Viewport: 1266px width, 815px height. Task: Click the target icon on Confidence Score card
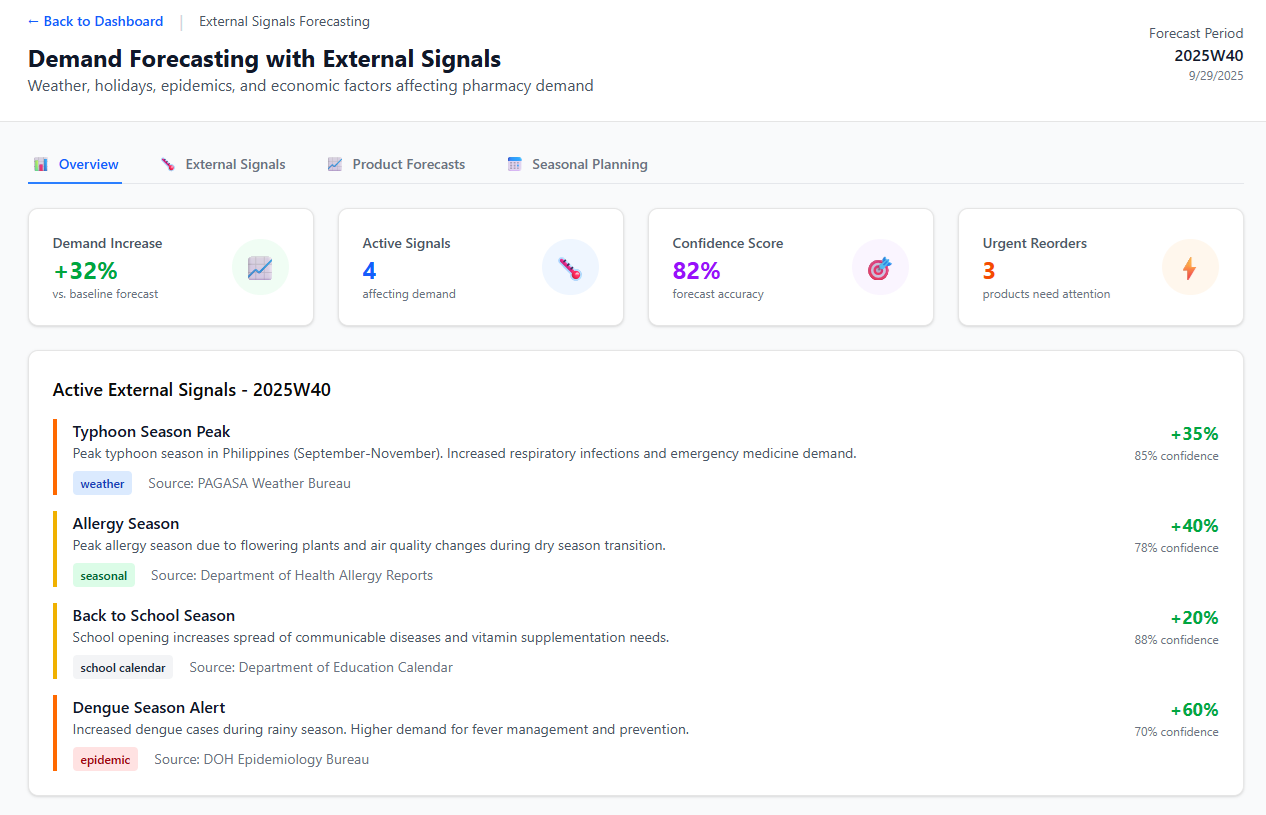click(x=880, y=267)
